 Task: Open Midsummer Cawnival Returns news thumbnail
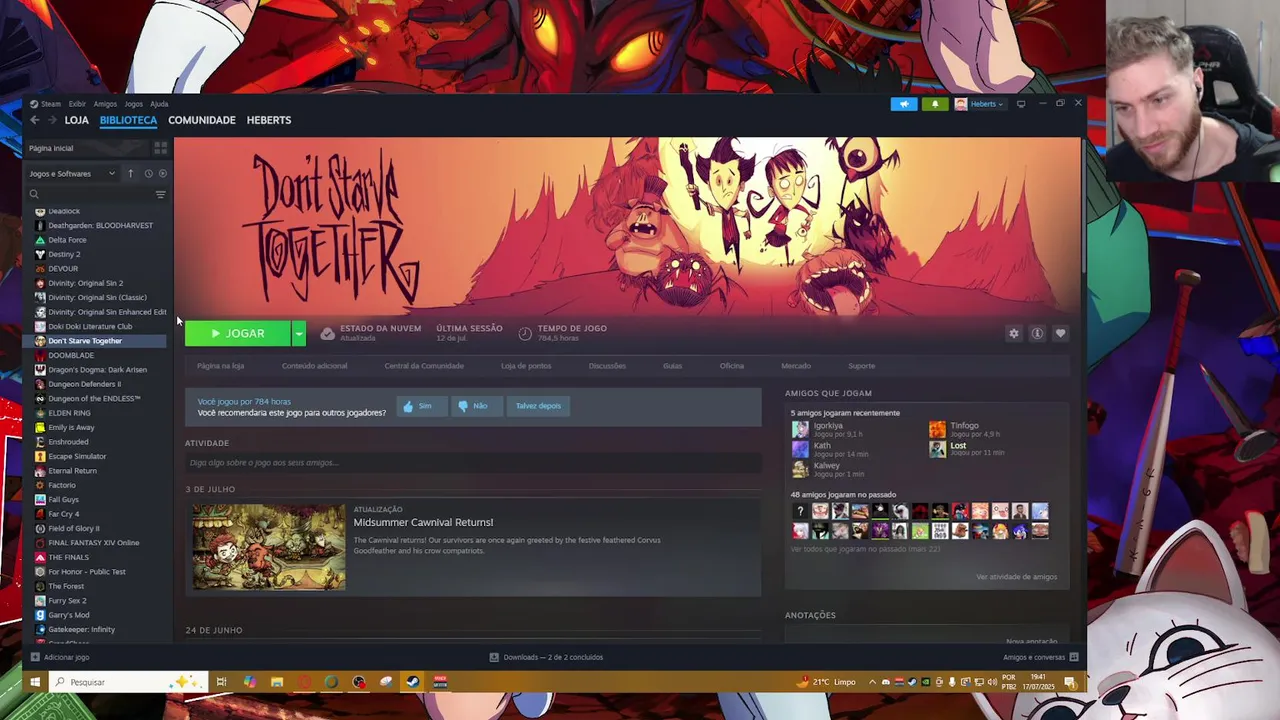coord(269,547)
